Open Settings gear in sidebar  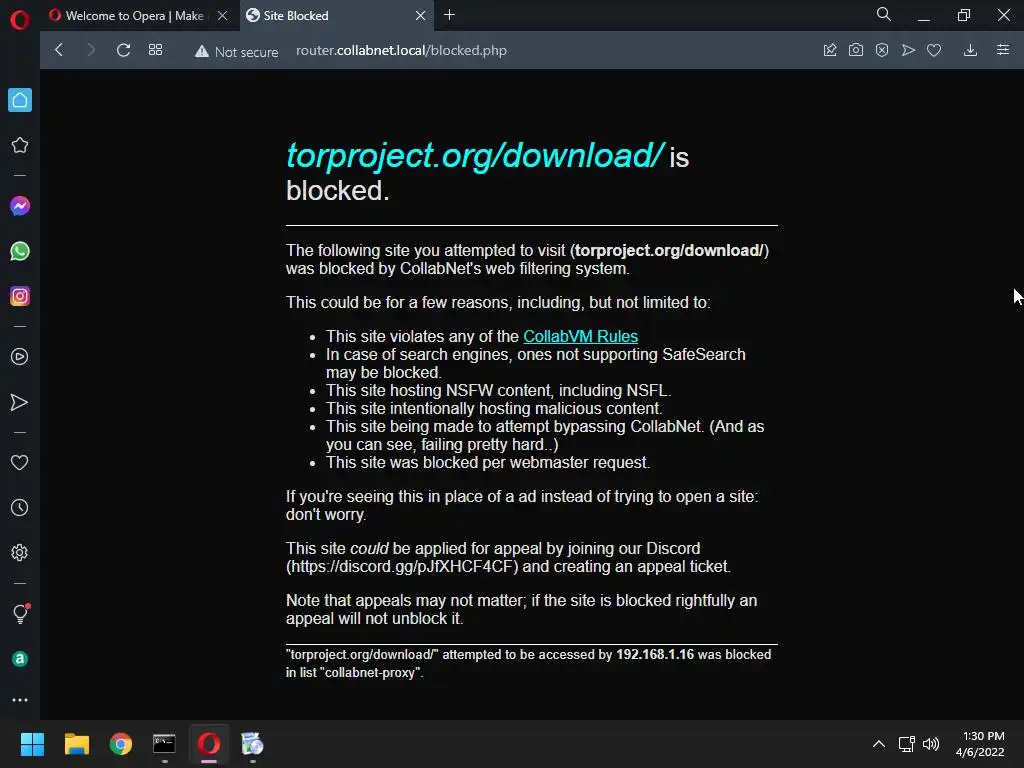click(x=20, y=552)
